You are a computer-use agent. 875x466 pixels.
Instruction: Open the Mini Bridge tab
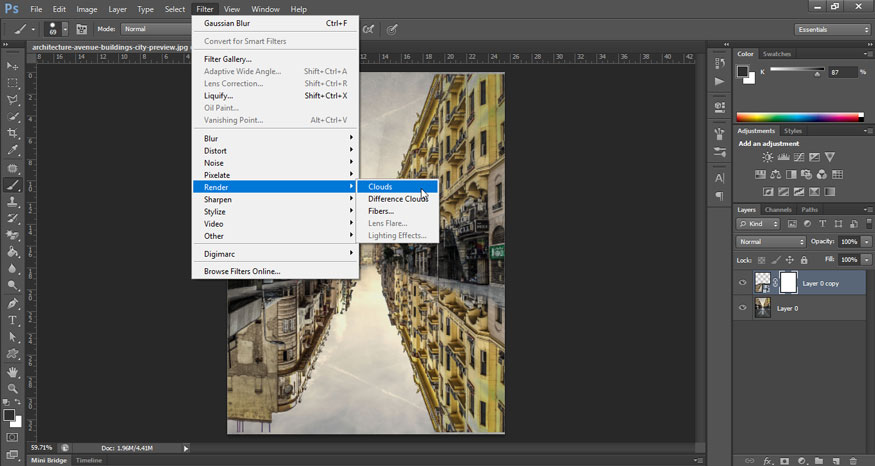[49, 460]
